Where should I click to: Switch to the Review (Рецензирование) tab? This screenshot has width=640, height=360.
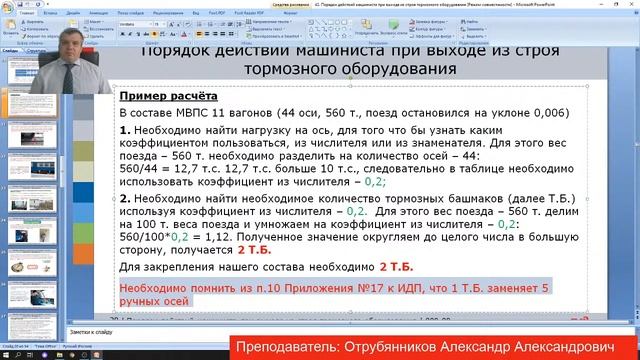coord(168,13)
